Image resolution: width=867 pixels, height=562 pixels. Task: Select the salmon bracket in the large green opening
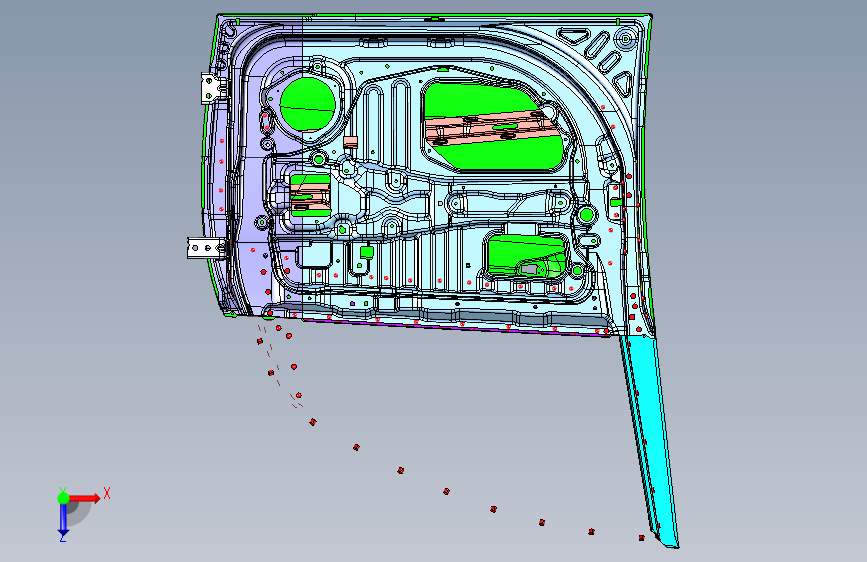[491, 128]
